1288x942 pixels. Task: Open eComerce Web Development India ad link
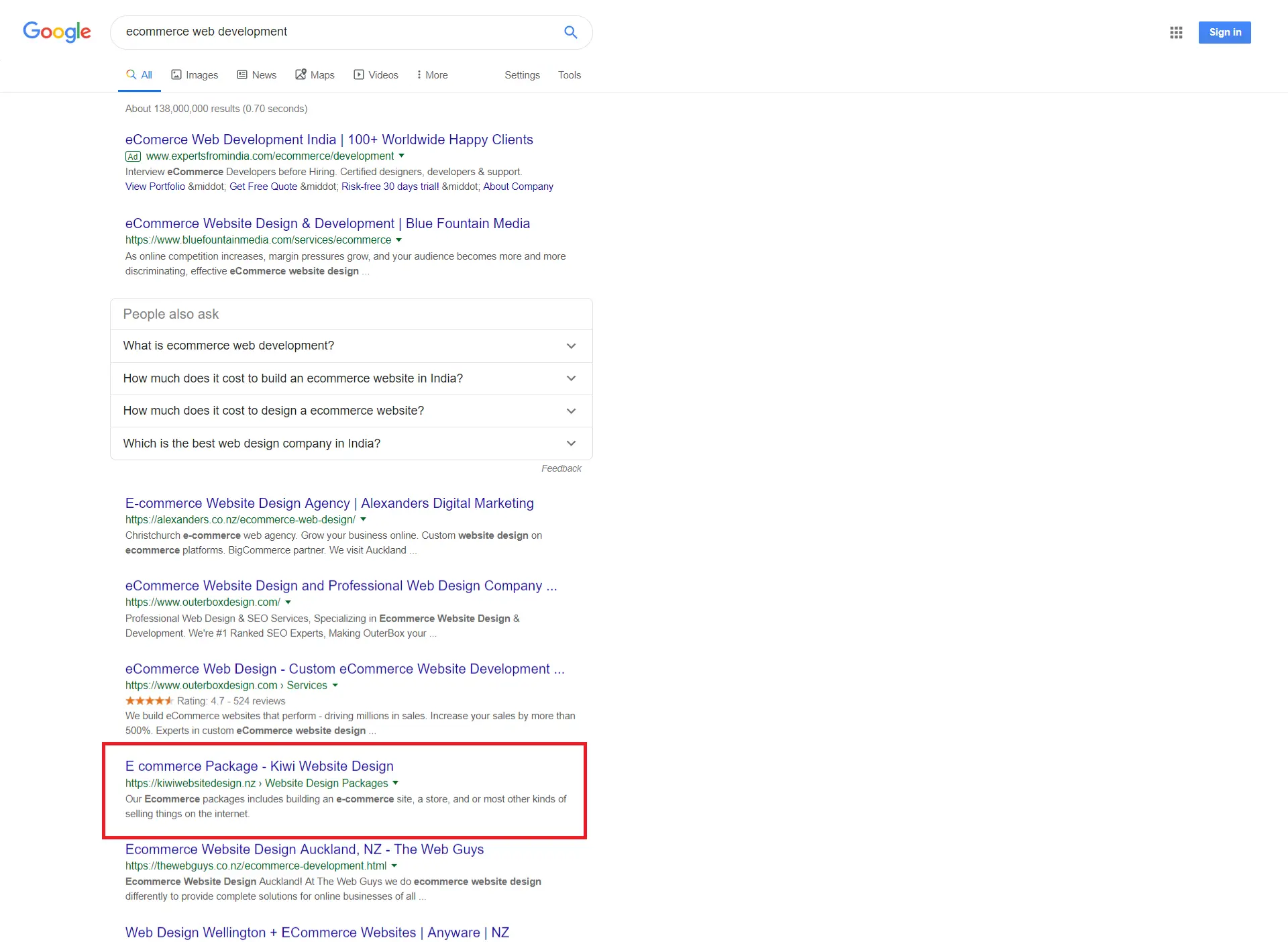(329, 140)
